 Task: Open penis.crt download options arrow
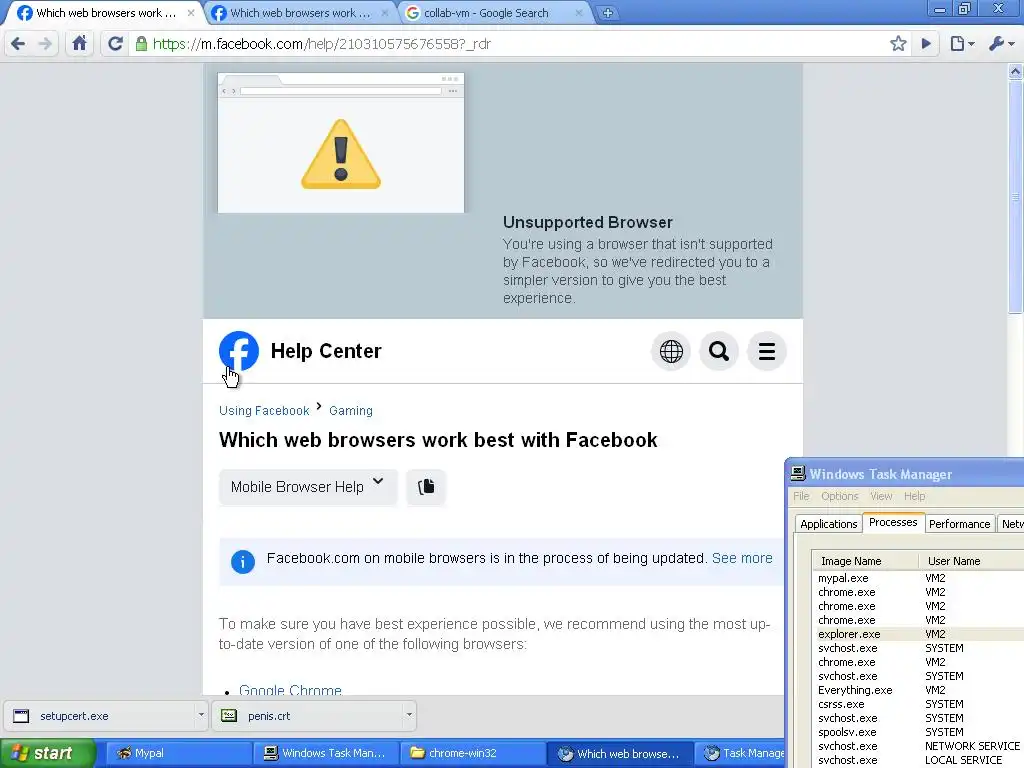coord(409,715)
